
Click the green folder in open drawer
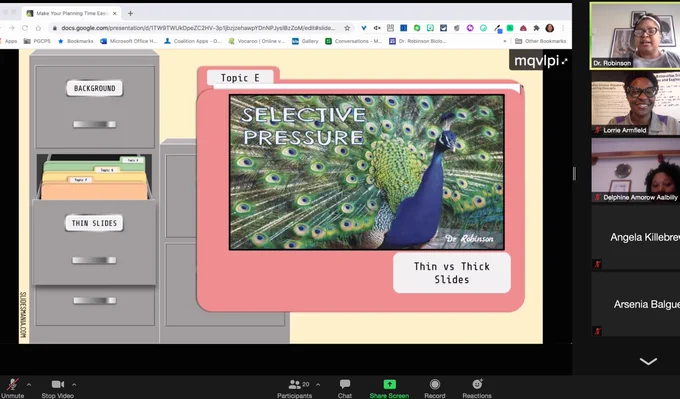95,165
